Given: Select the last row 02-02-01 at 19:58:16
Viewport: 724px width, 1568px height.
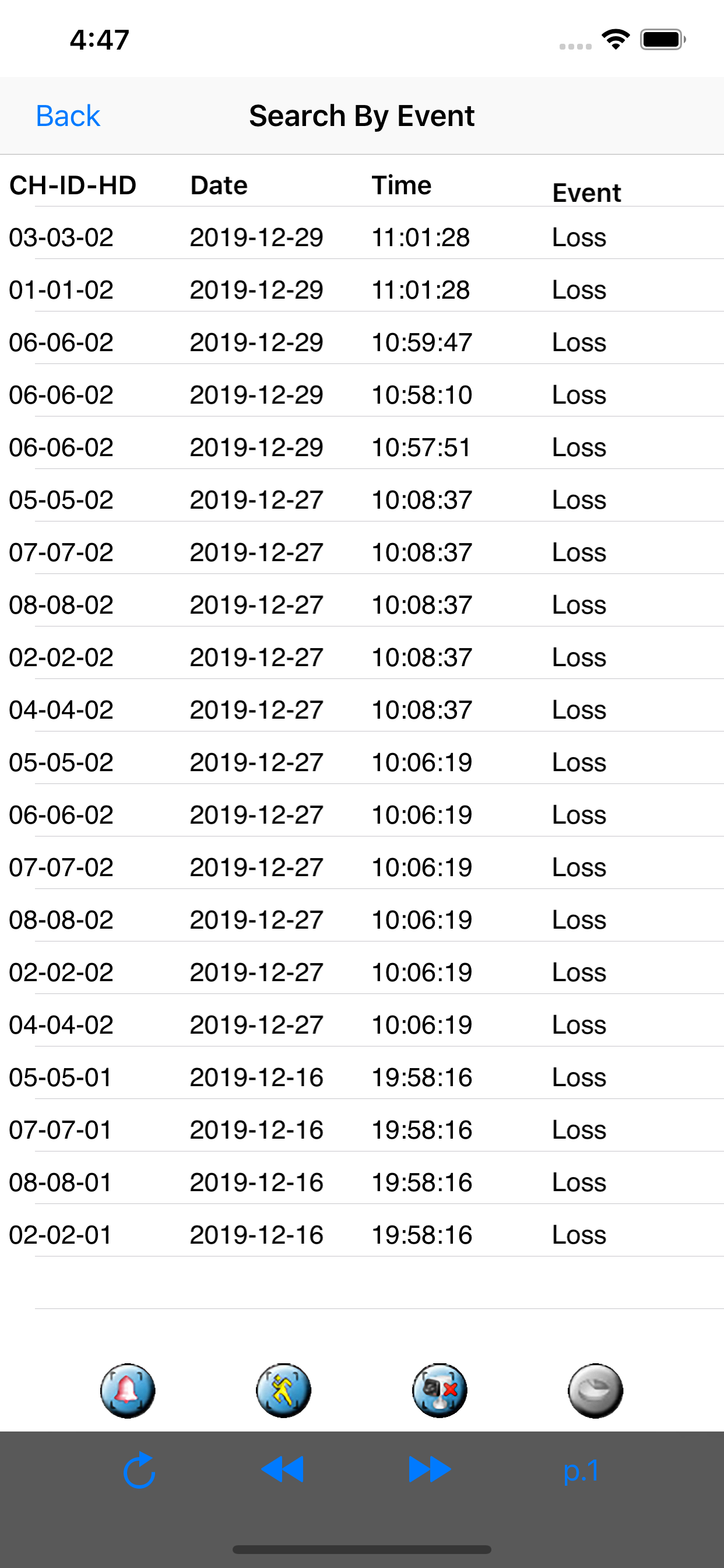Looking at the screenshot, I should (362, 1234).
